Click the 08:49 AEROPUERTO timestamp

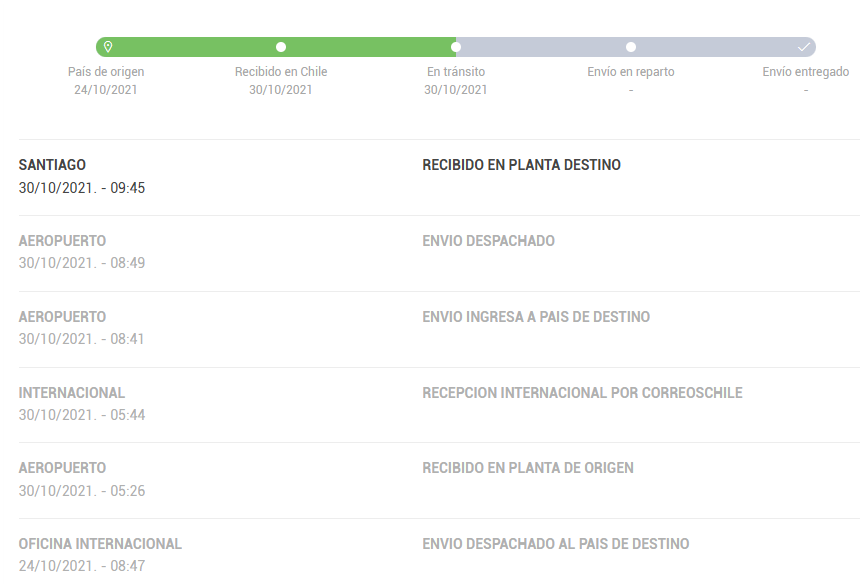82,263
